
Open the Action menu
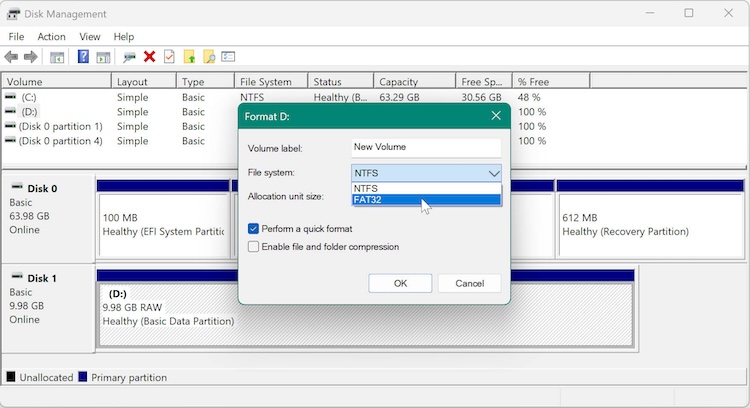(x=51, y=37)
